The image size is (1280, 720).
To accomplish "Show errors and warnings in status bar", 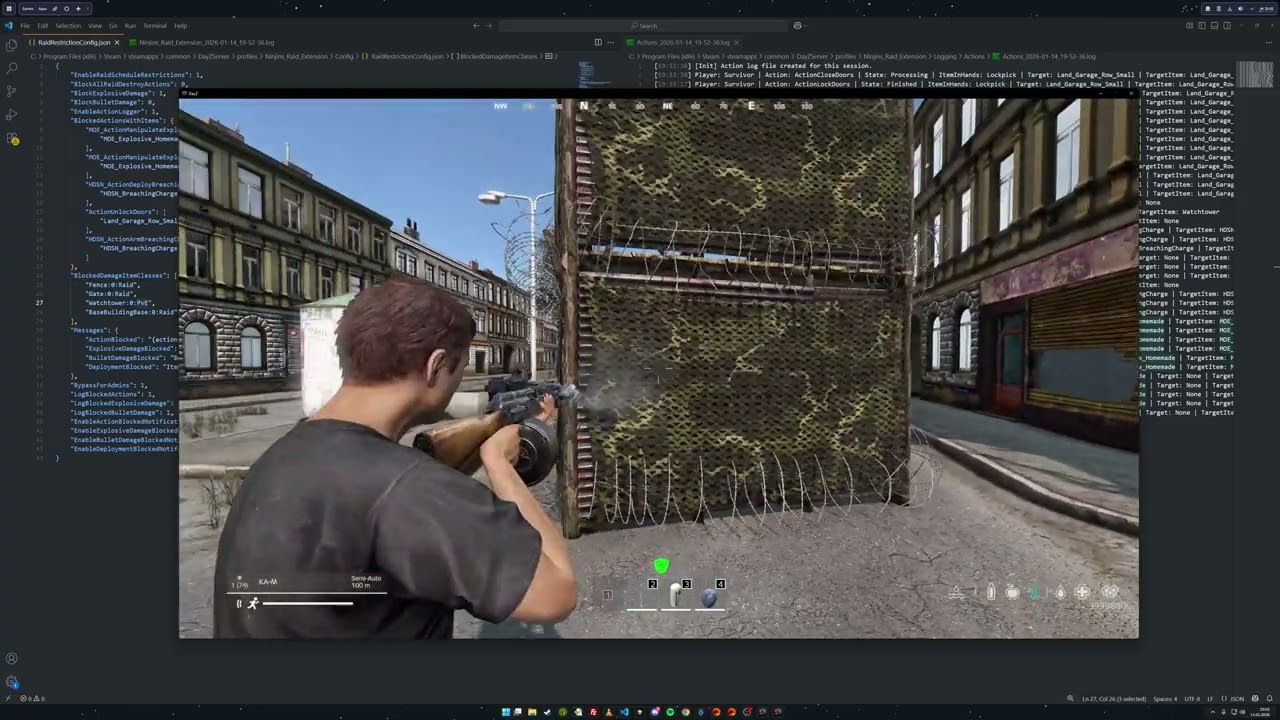I will pyautogui.click(x=33, y=698).
